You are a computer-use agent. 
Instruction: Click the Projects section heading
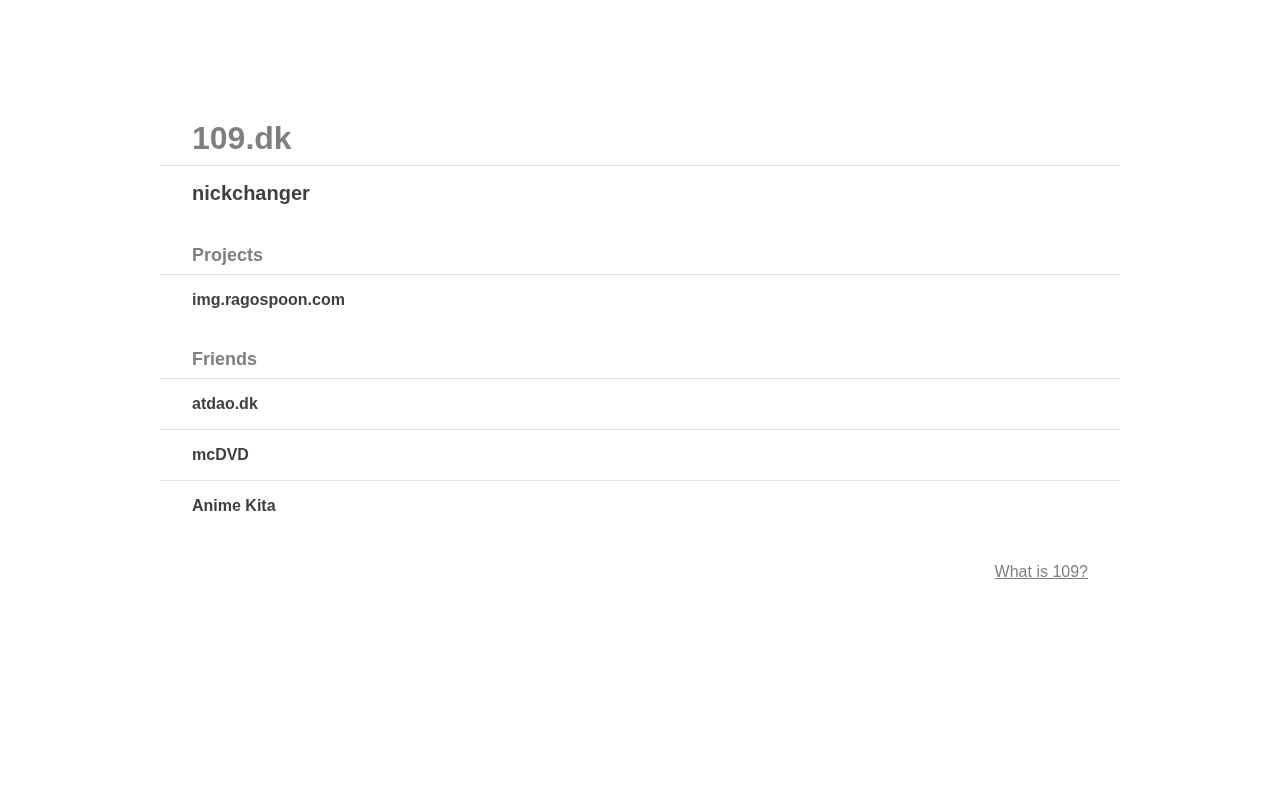click(x=227, y=255)
